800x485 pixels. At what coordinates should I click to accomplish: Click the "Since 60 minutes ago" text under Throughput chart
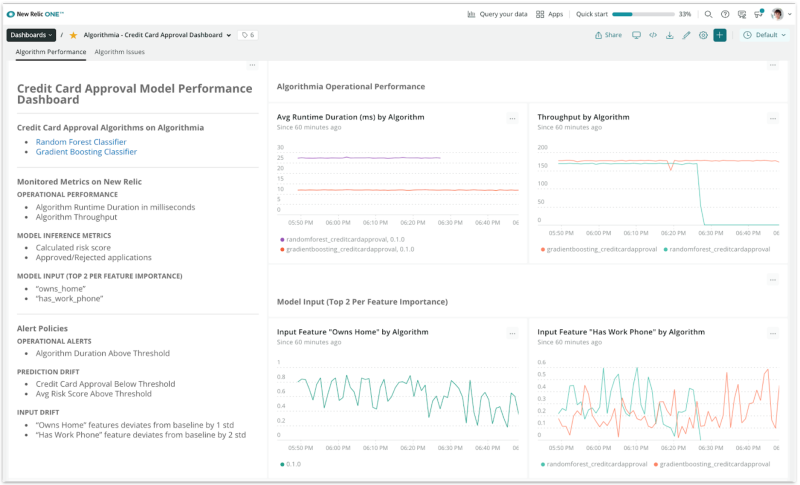[x=569, y=127]
